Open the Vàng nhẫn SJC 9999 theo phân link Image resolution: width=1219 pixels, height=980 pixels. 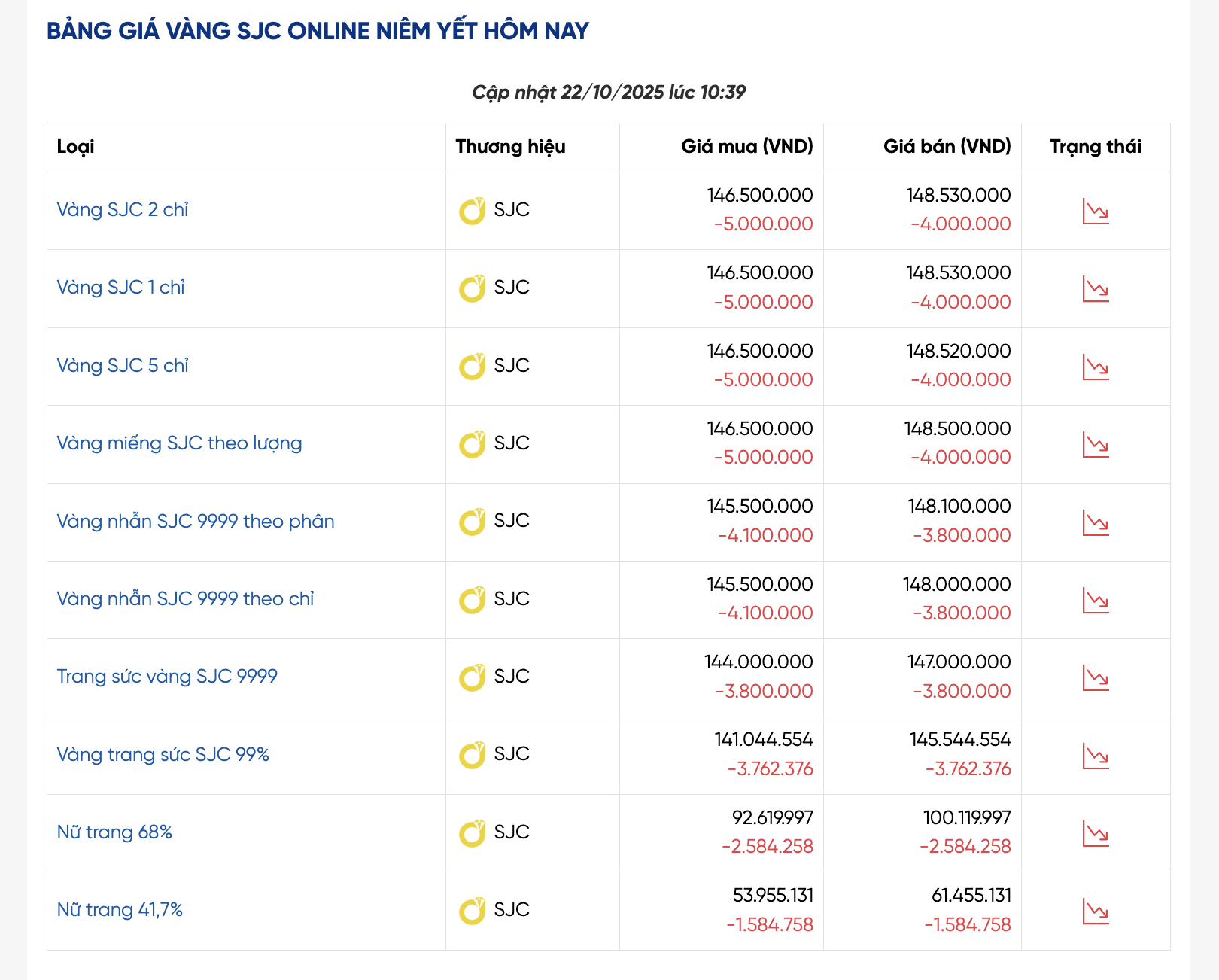[x=196, y=522]
